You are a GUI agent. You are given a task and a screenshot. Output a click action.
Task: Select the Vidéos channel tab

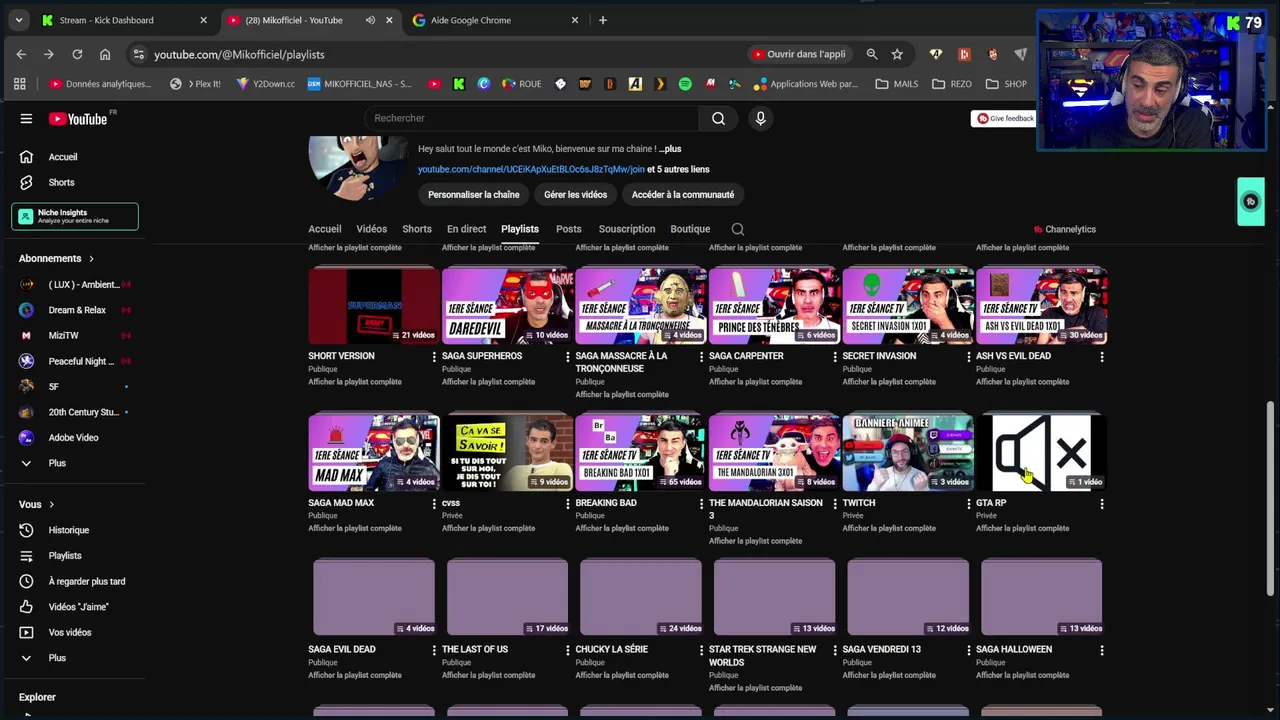pos(371,229)
